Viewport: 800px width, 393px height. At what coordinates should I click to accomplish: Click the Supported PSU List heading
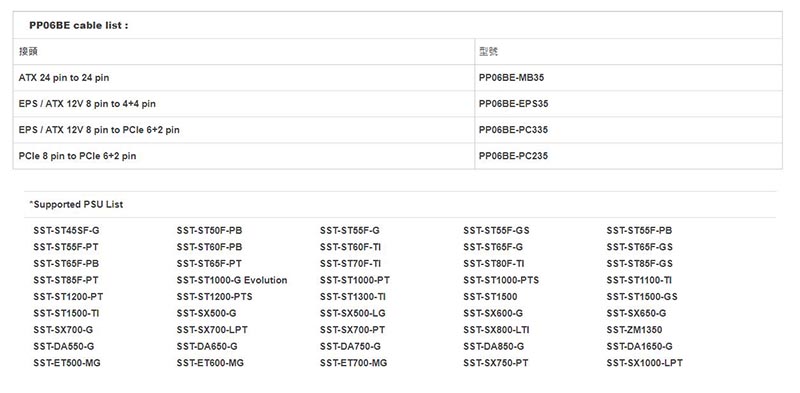[x=76, y=205]
